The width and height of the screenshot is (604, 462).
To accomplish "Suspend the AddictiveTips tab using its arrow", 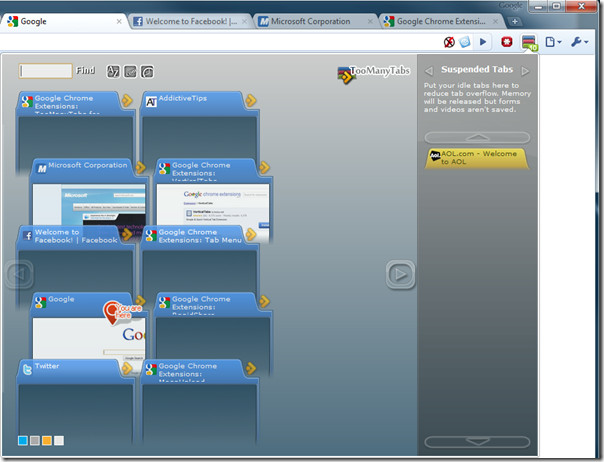I will [251, 101].
